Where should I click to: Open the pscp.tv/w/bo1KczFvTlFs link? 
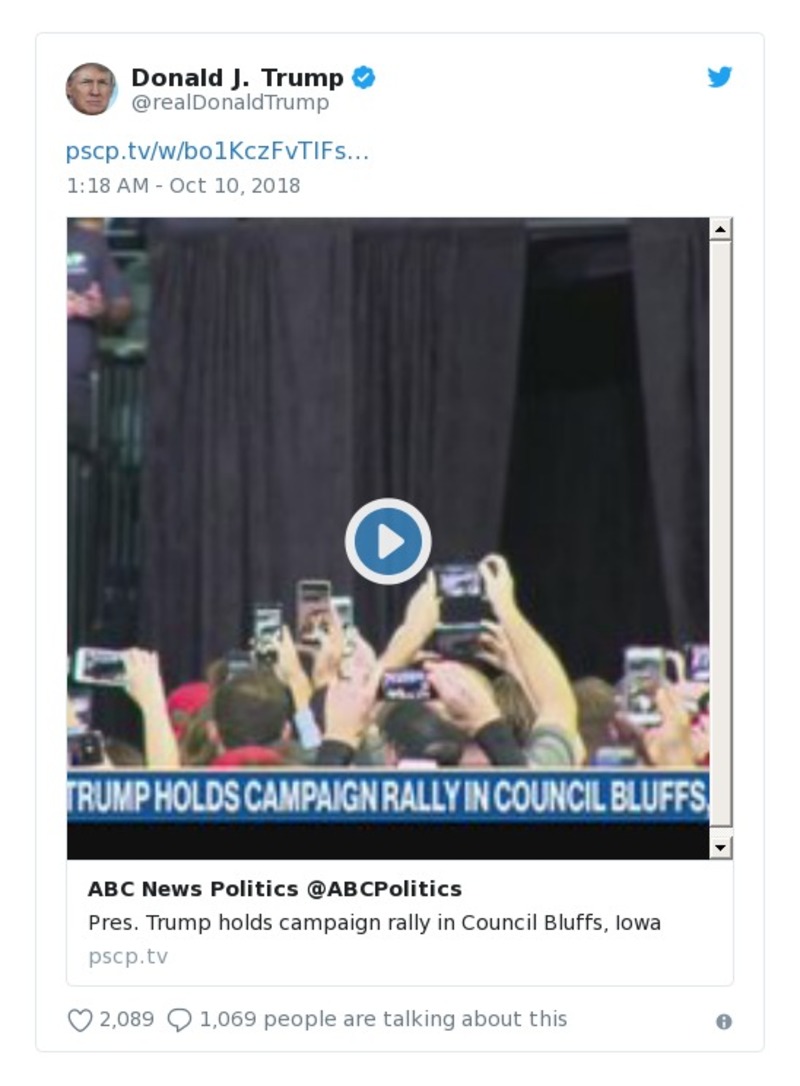pos(217,151)
